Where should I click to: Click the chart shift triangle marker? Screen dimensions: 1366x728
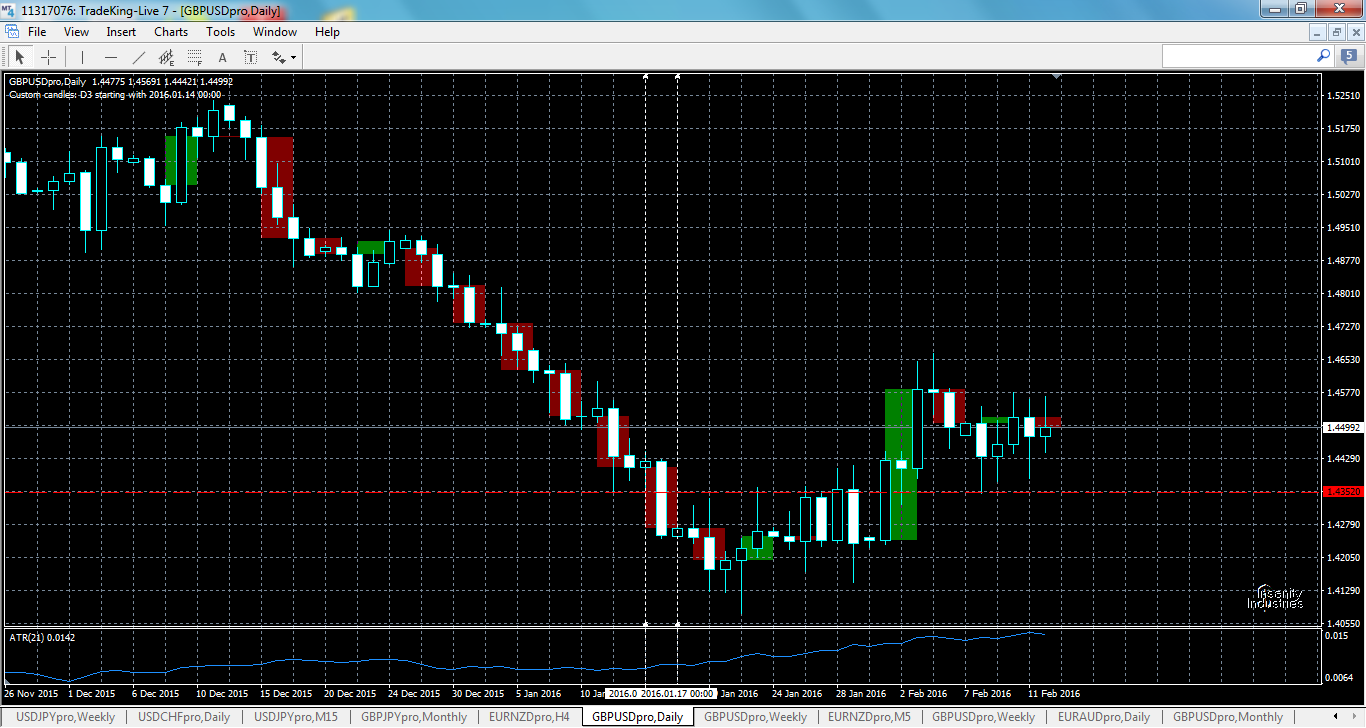[x=1057, y=75]
